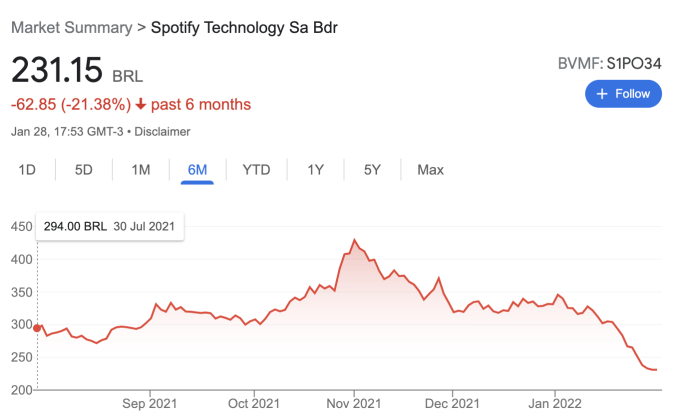Switch to the Max range tab

[430, 170]
